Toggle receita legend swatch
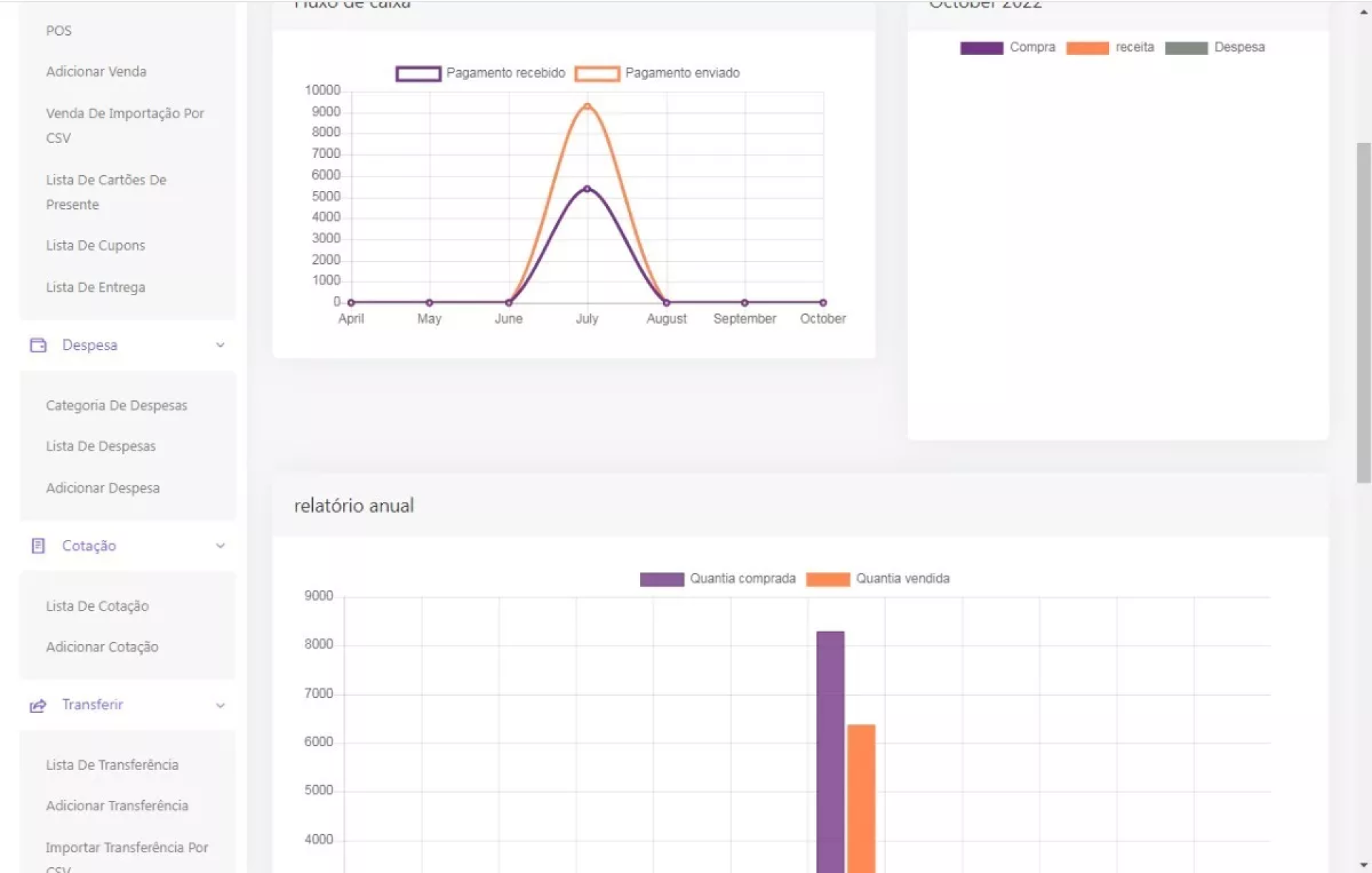Image resolution: width=1372 pixels, height=873 pixels. (1087, 48)
